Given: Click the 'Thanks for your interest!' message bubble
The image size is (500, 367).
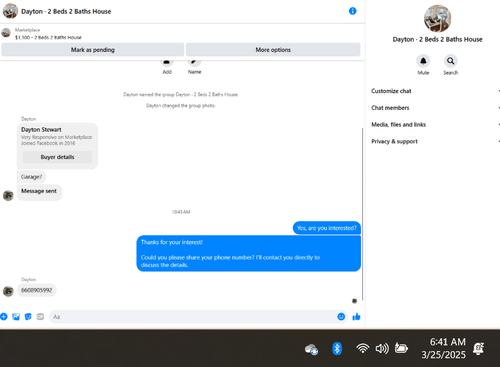Looking at the screenshot, I should [249, 253].
